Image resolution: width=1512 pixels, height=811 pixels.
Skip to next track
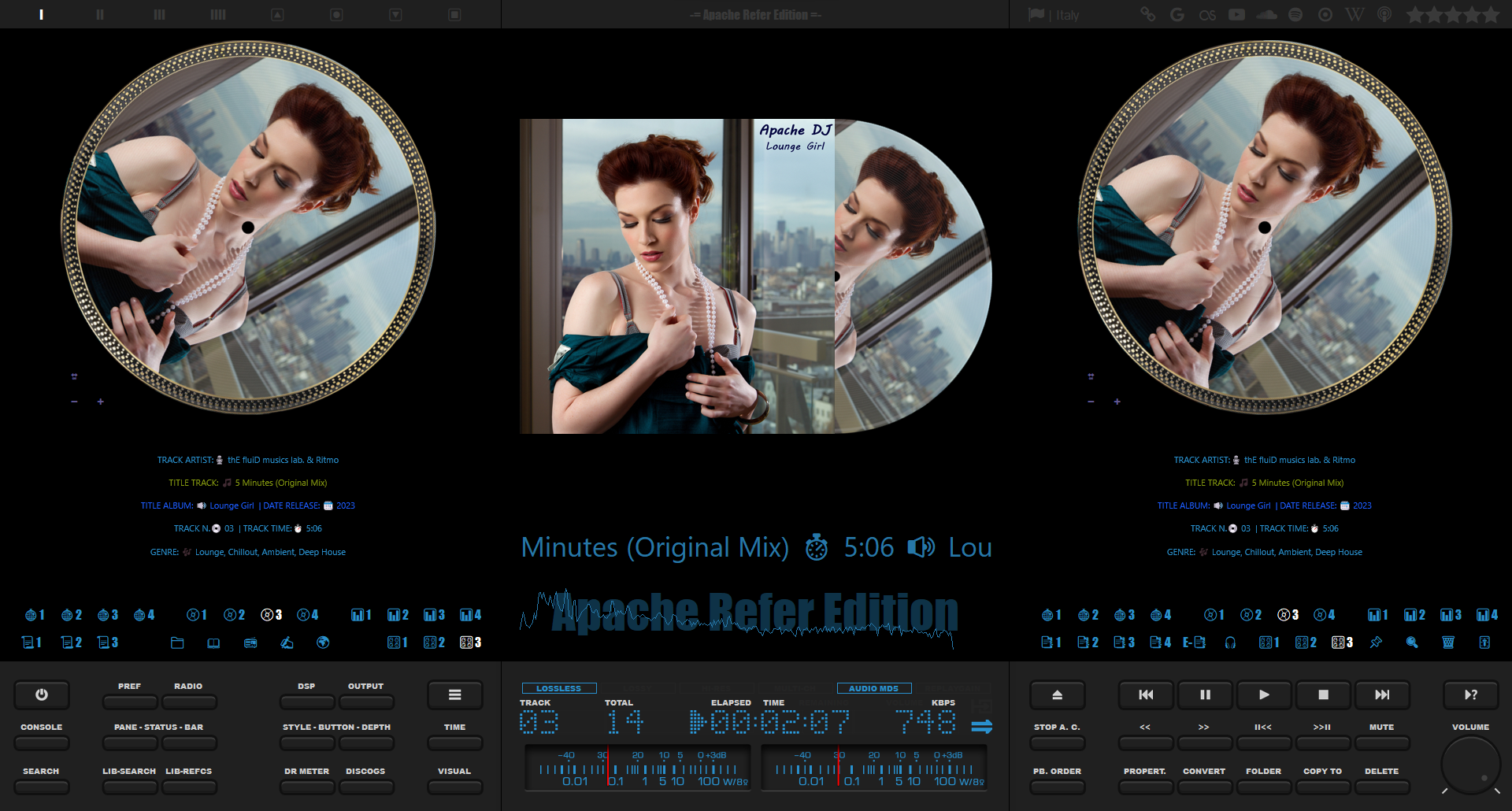pyautogui.click(x=1382, y=694)
